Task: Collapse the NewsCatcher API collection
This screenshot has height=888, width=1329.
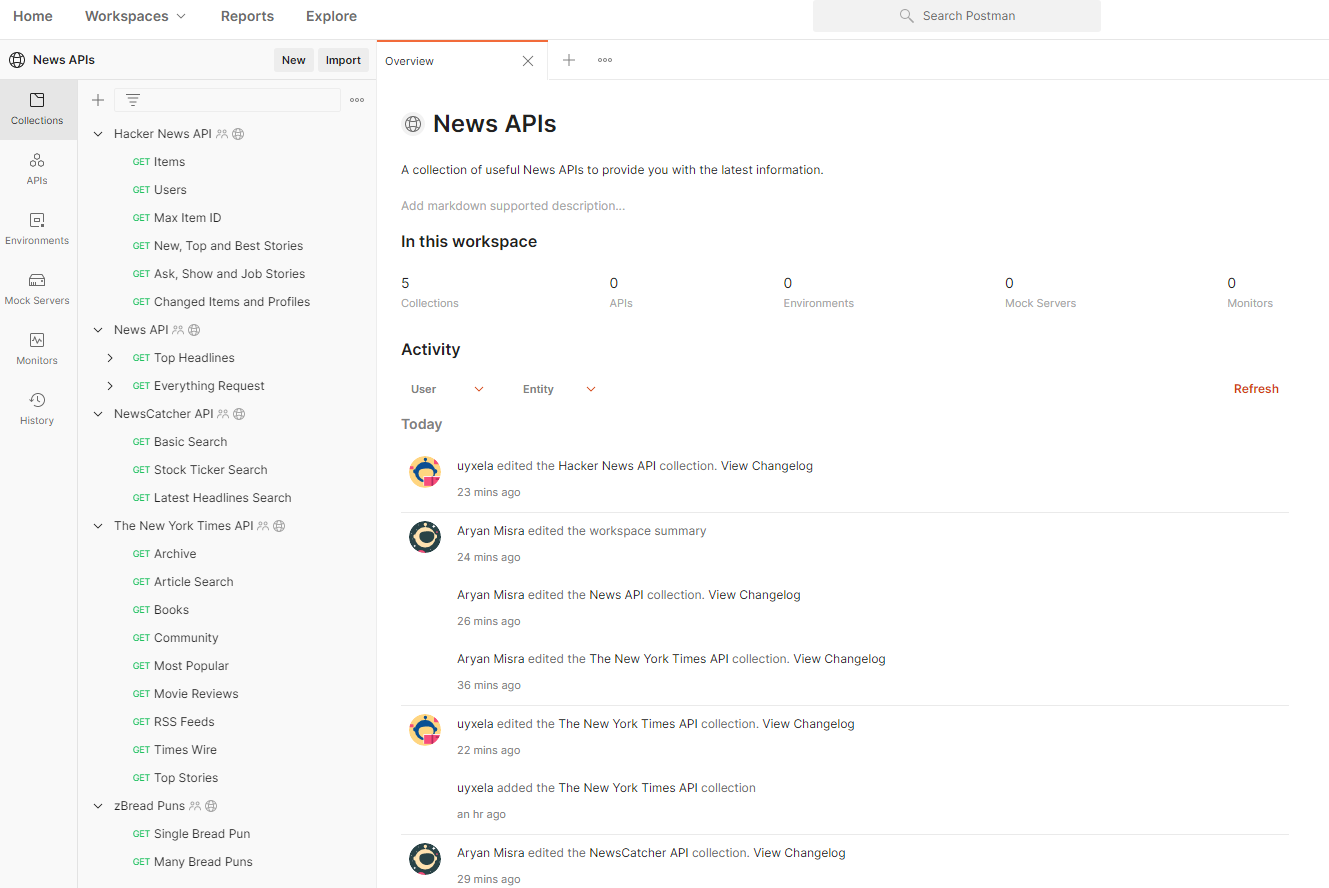Action: tap(98, 414)
